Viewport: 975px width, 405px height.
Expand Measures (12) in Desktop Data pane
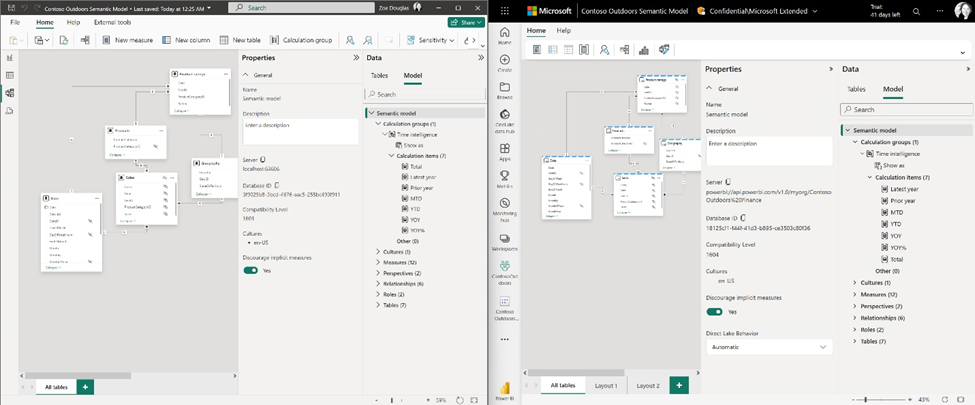point(380,263)
